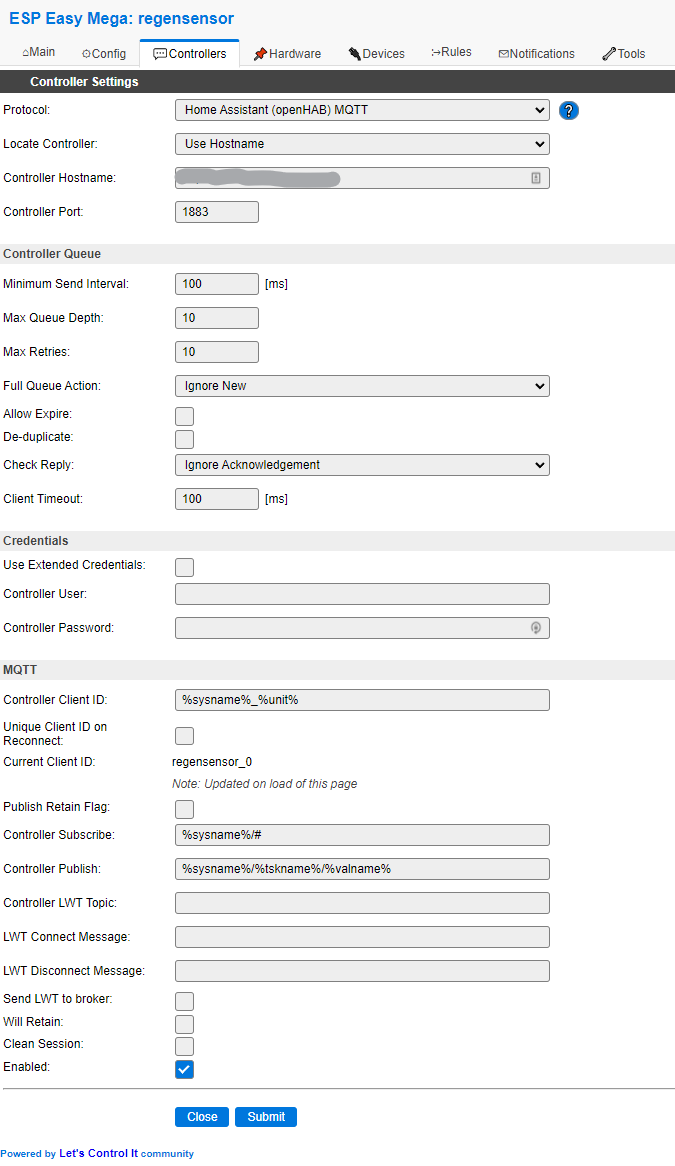Image resolution: width=675 pixels, height=1166 pixels.
Task: Open the Rules tab
Action: 451,53
